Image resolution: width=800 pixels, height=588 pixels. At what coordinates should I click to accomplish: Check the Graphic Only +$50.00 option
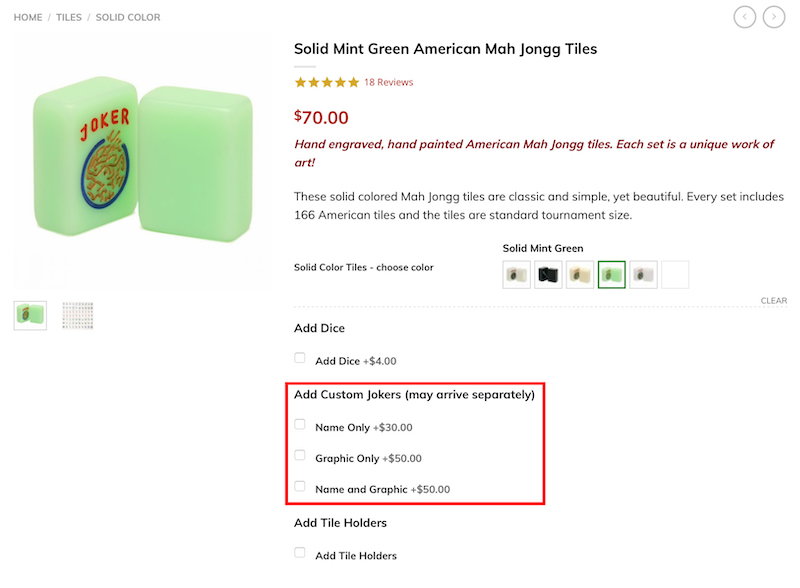coord(299,454)
